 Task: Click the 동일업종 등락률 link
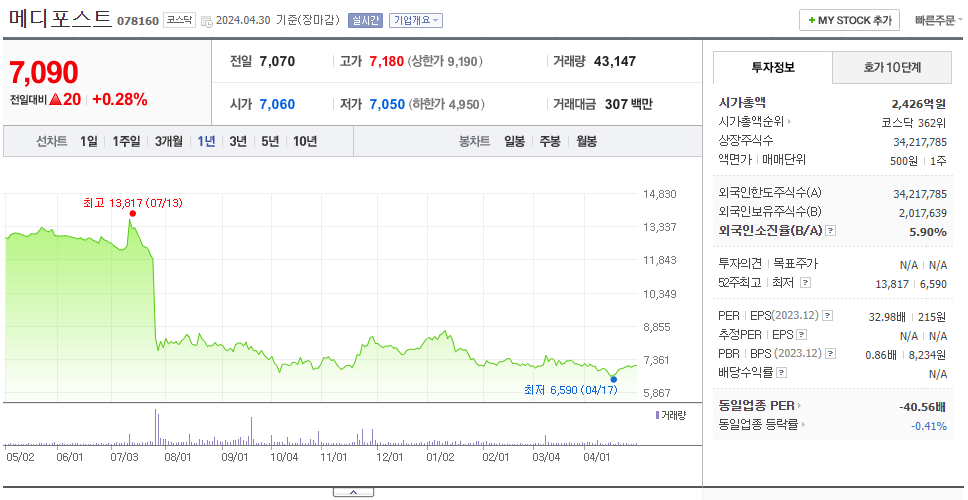759,425
